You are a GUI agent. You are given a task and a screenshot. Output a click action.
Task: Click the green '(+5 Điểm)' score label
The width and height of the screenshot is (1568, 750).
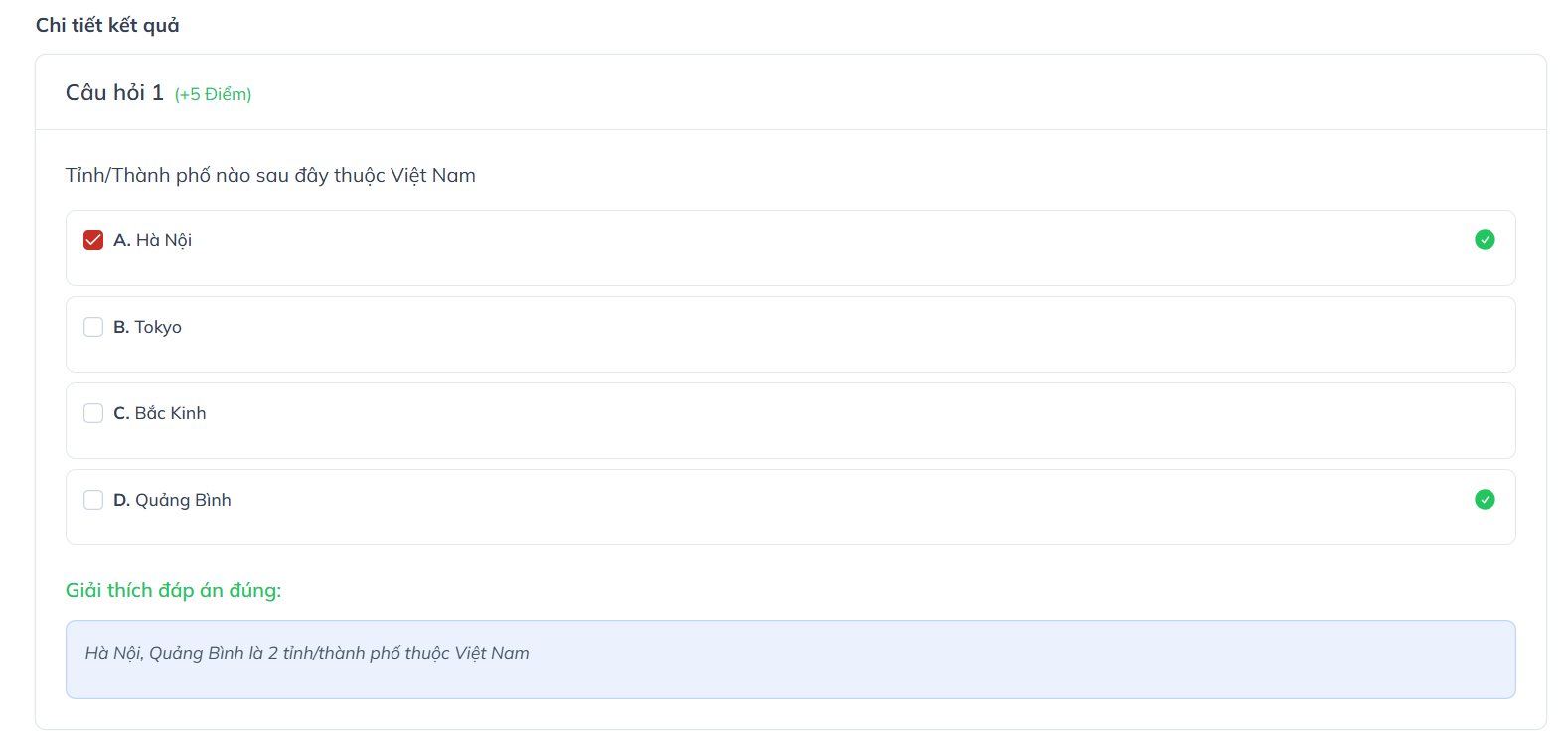(x=213, y=94)
